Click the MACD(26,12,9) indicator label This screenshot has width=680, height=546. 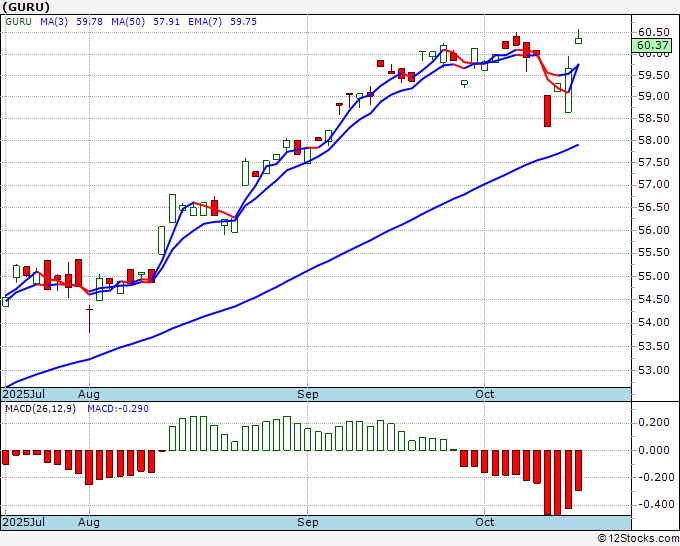(40, 409)
